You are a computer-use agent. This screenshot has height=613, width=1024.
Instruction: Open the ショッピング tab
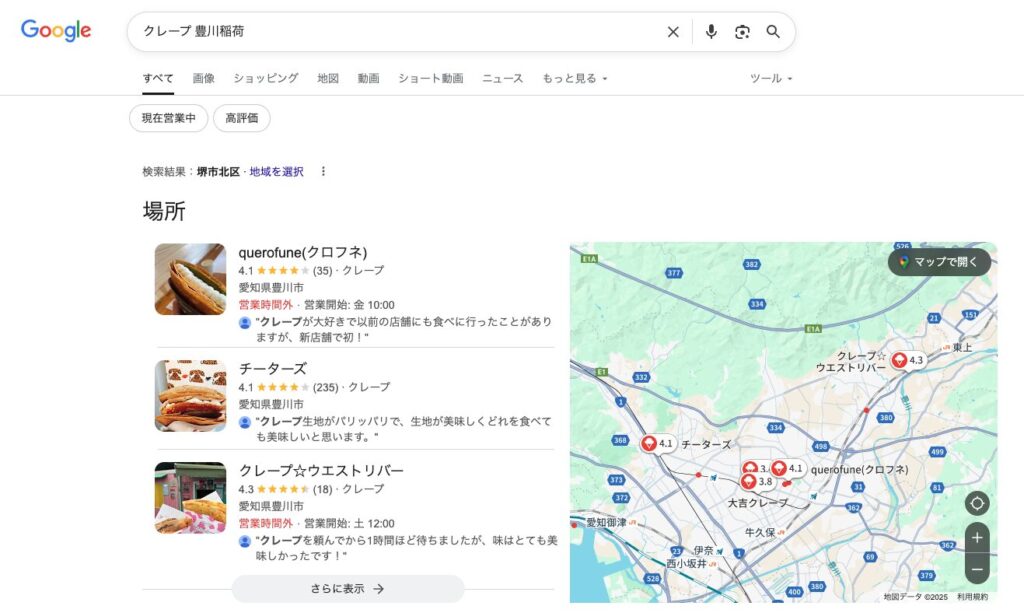tap(266, 78)
